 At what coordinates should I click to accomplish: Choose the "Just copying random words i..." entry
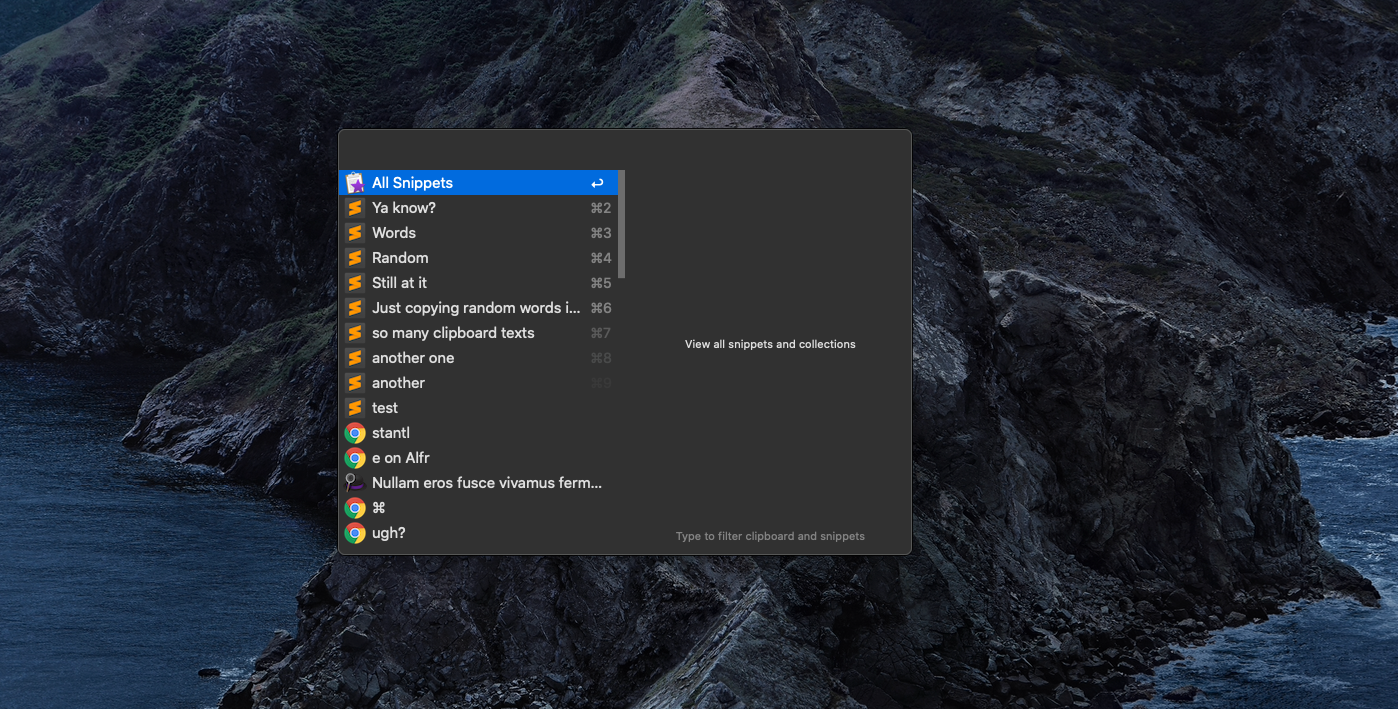click(x=476, y=307)
